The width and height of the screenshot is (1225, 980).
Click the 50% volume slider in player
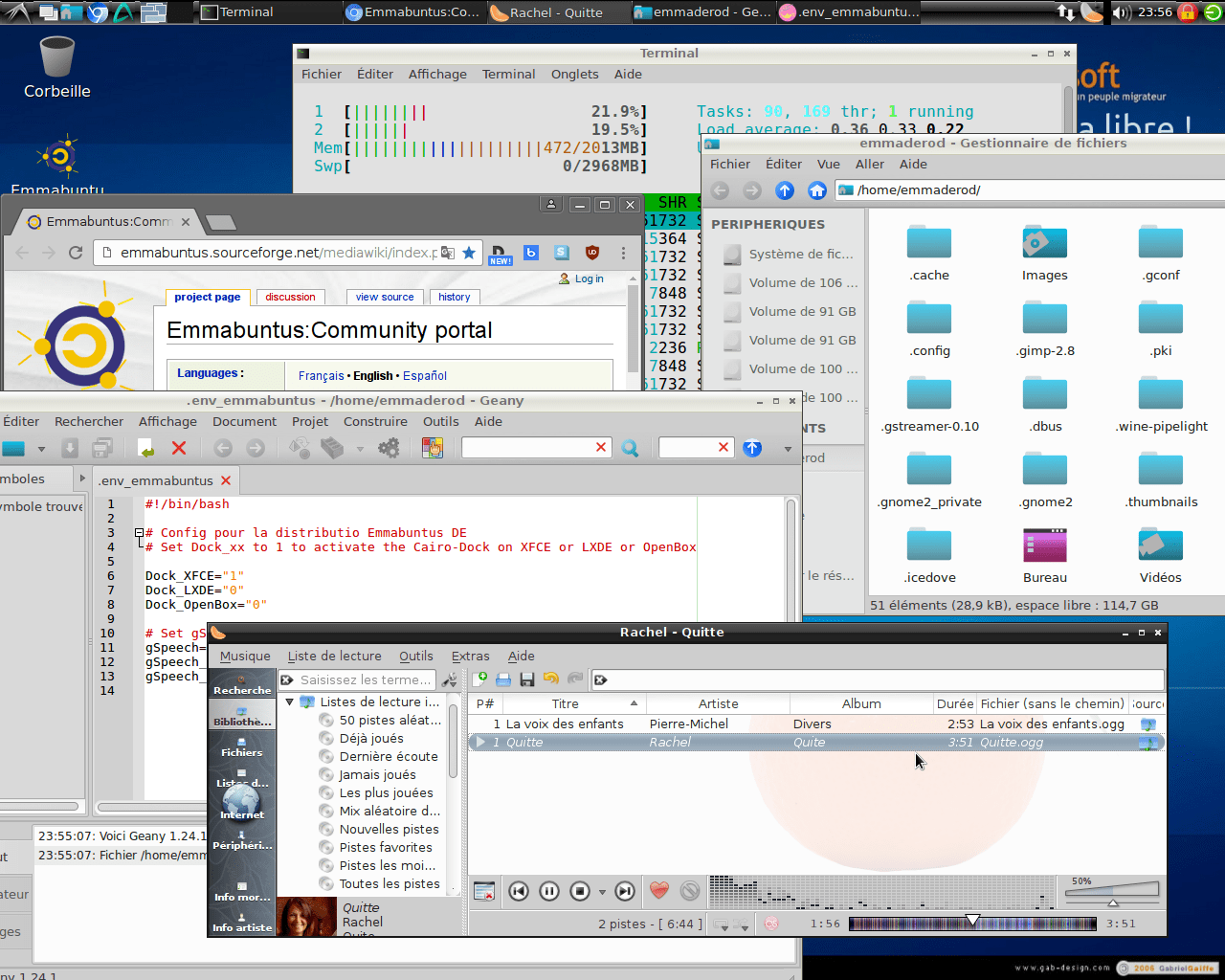point(1111,893)
